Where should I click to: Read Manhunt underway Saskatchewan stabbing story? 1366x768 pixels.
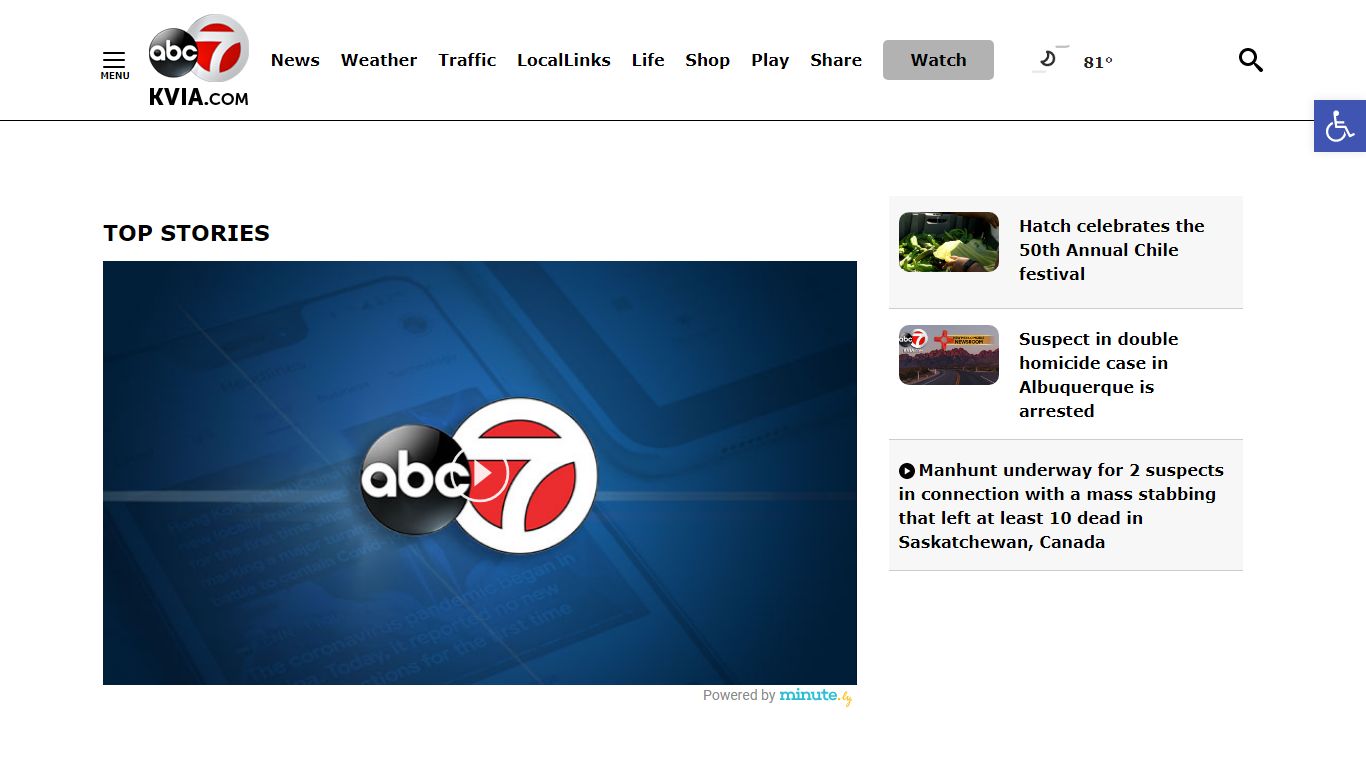pos(1061,506)
